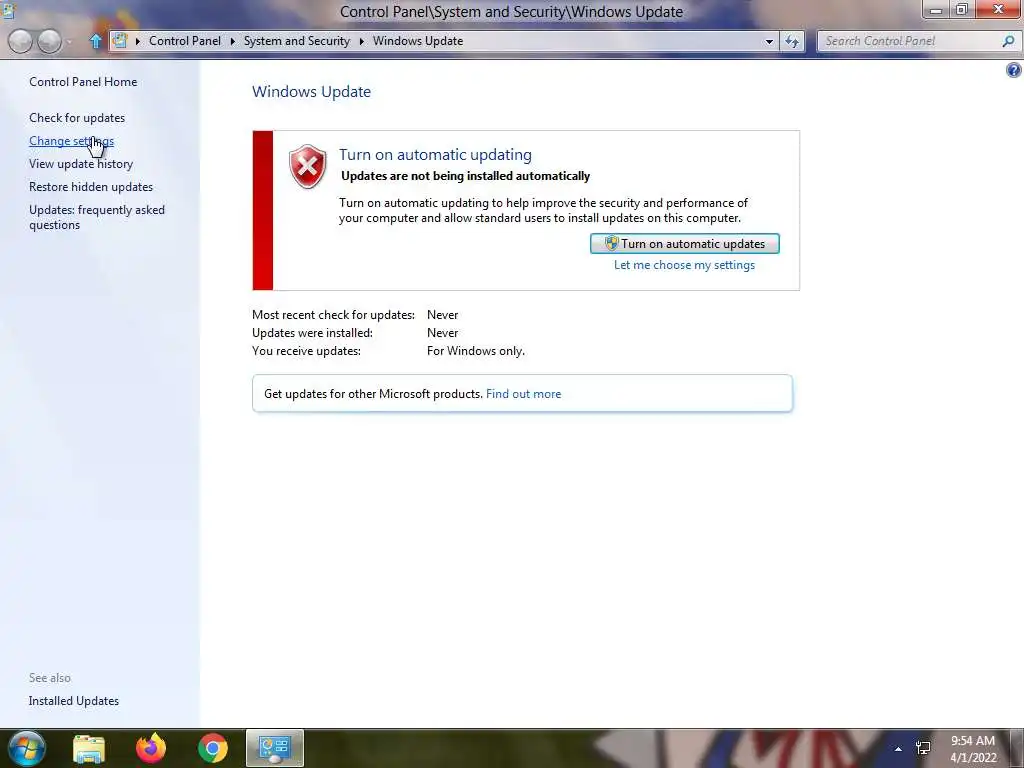Click 'Updates were installed:' label
The height and width of the screenshot is (768, 1024).
pos(312,332)
